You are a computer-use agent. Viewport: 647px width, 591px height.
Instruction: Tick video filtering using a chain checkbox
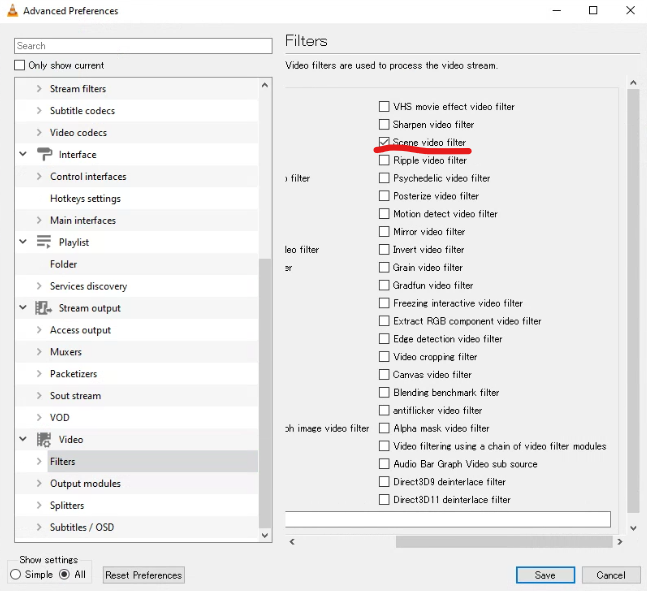pyautogui.click(x=384, y=446)
